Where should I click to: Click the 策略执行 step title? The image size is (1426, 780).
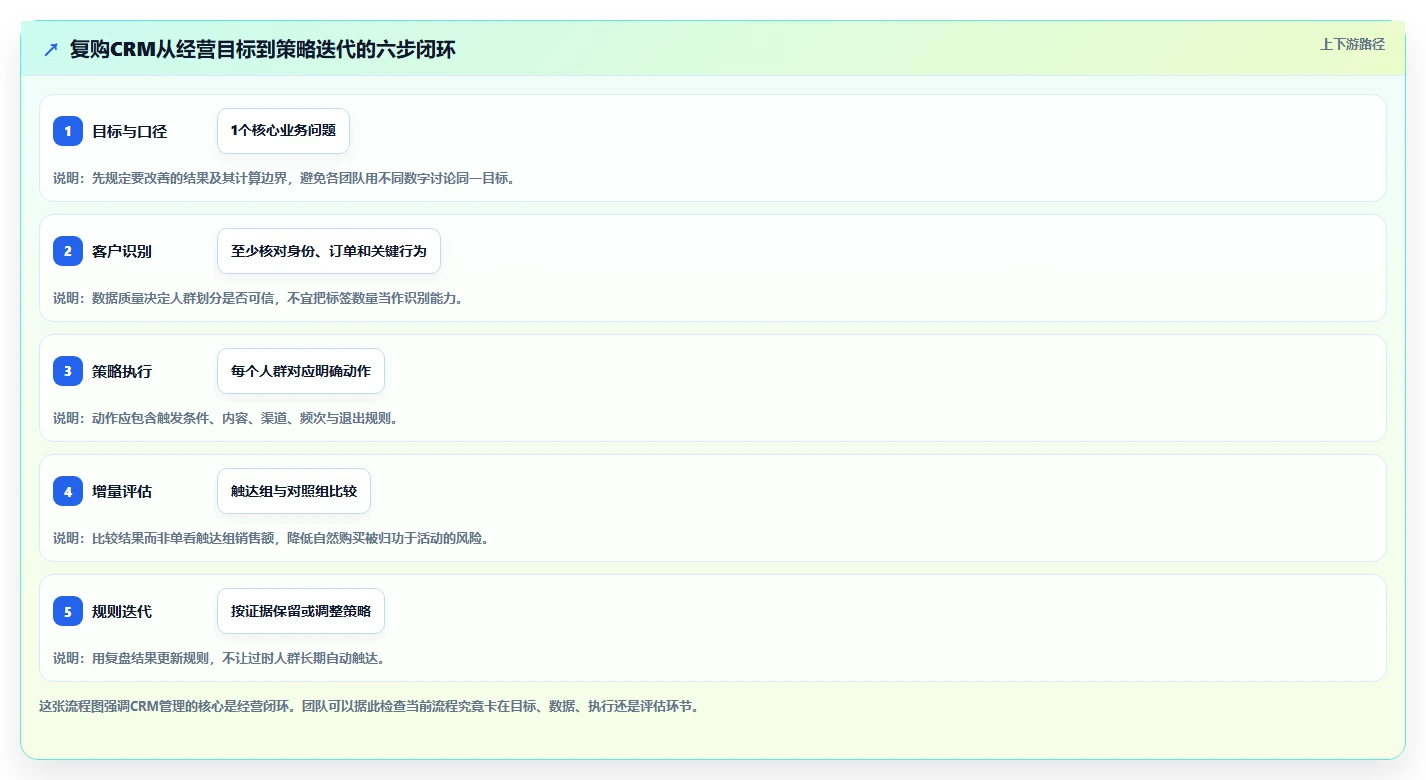[122, 371]
